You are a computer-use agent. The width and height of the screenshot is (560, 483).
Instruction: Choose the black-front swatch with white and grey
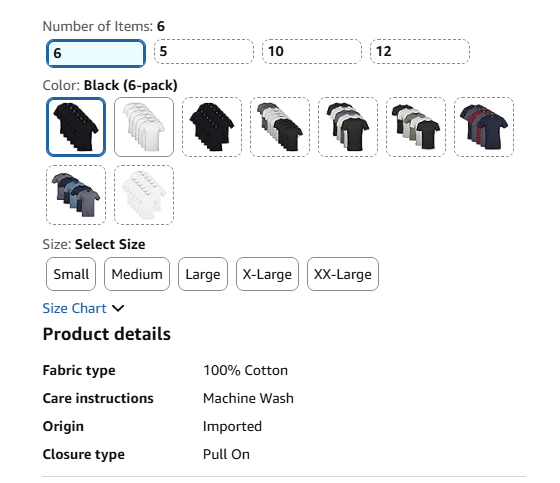click(x=348, y=127)
